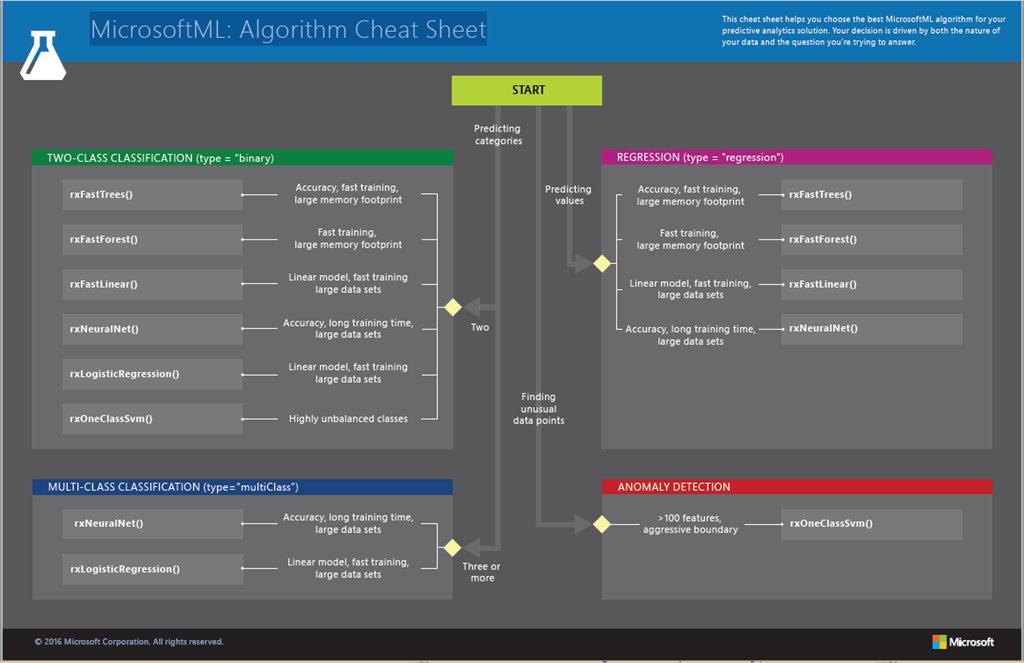Click the diamond next to Three or more

coord(452,547)
